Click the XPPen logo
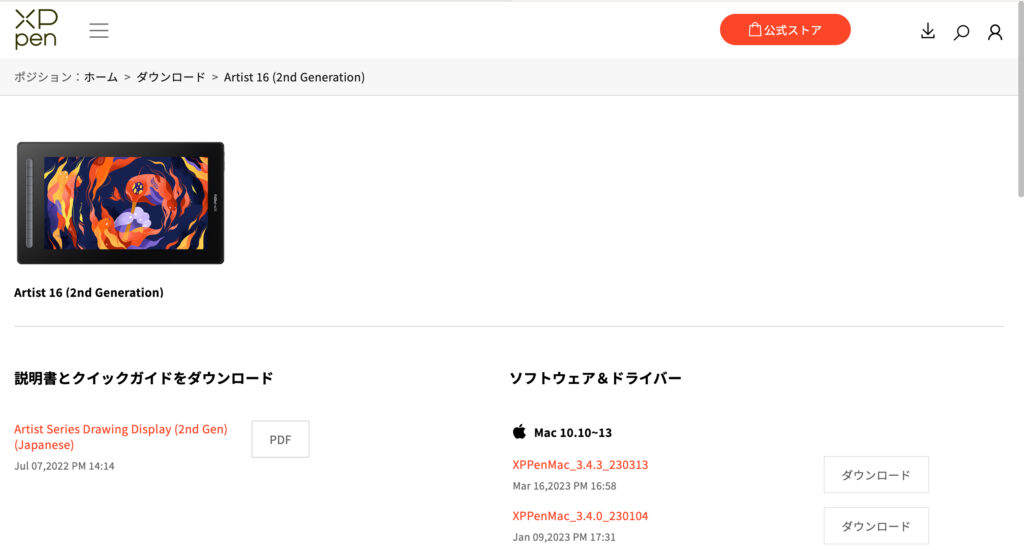1024x550 pixels. 36,29
